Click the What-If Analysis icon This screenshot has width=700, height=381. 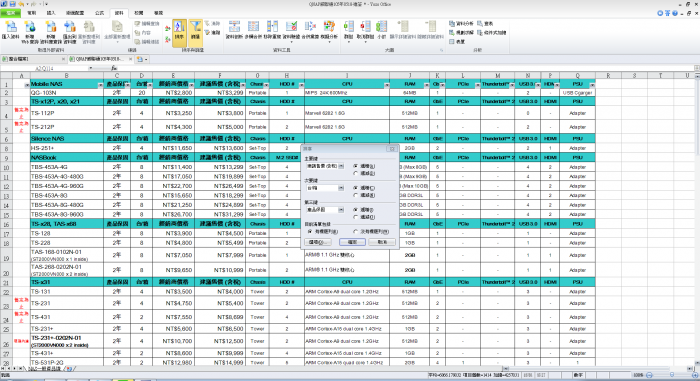coord(329,27)
